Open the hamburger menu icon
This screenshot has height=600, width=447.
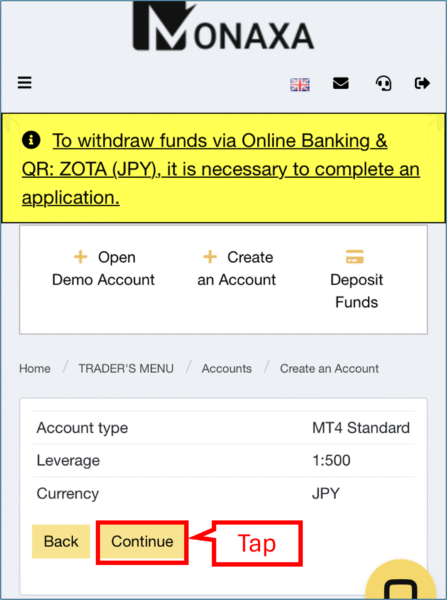[x=24, y=83]
